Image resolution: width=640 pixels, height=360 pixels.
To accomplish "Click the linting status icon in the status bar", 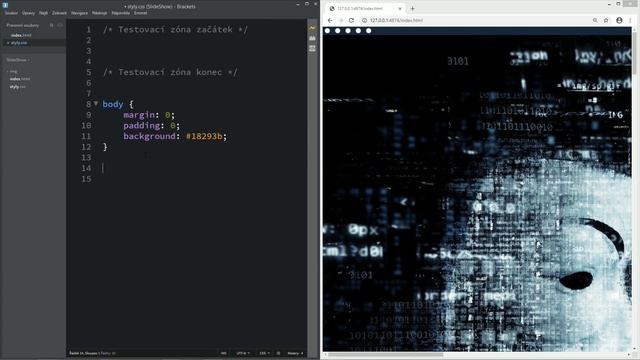I will pyautogui.click(x=278, y=353).
